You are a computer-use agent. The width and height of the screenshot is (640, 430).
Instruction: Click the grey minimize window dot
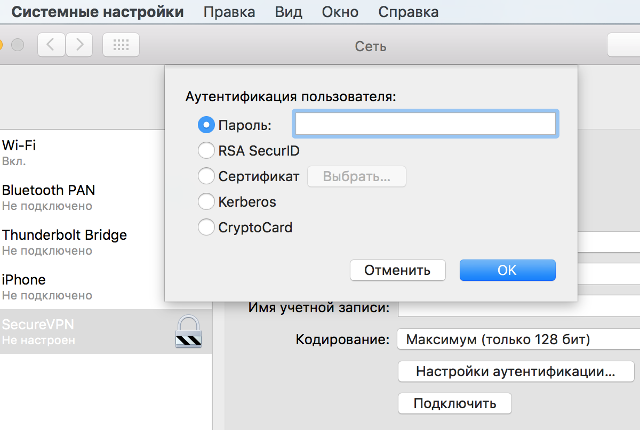(17, 44)
